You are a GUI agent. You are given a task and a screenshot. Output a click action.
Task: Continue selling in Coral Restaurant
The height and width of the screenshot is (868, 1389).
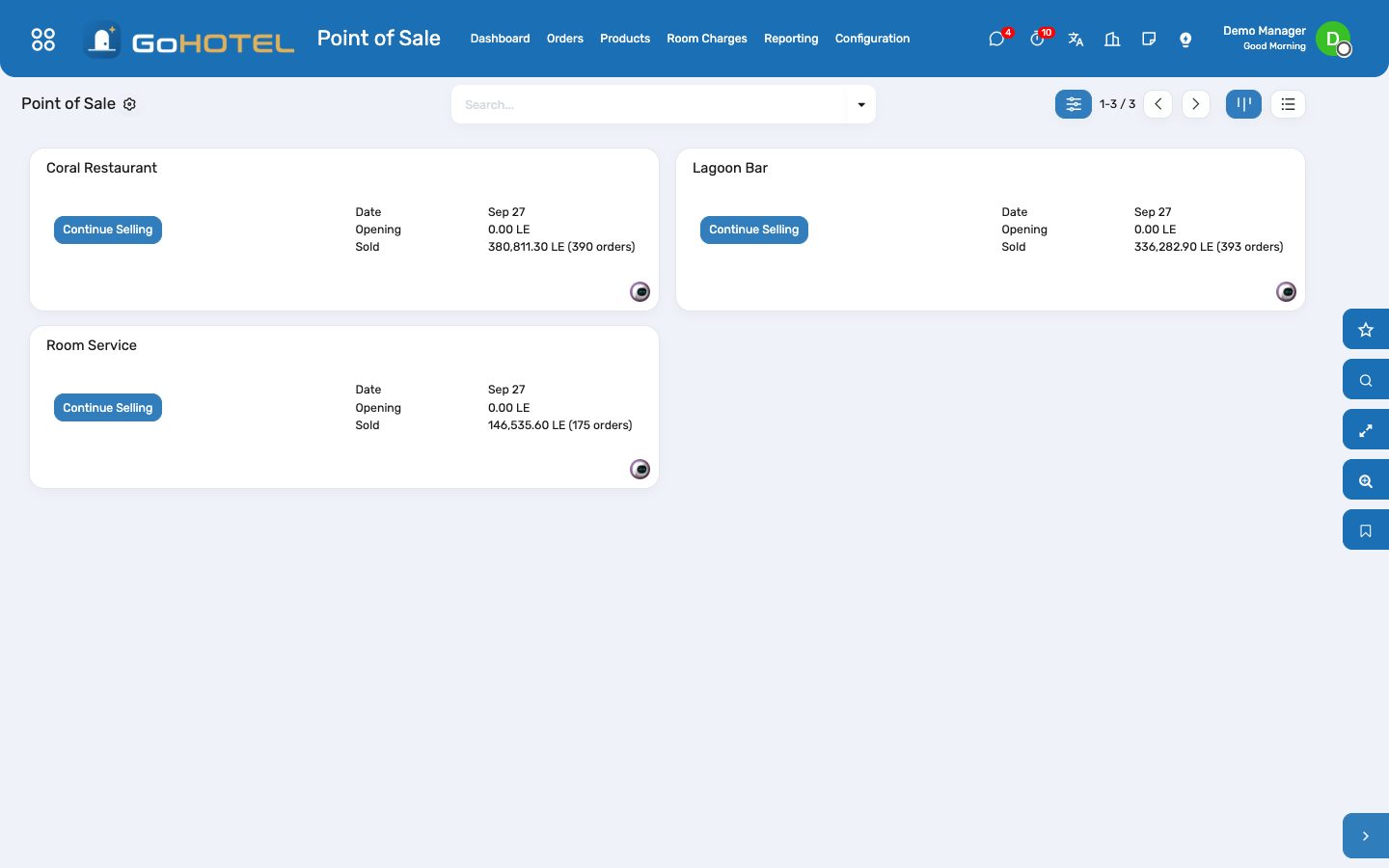108,230
